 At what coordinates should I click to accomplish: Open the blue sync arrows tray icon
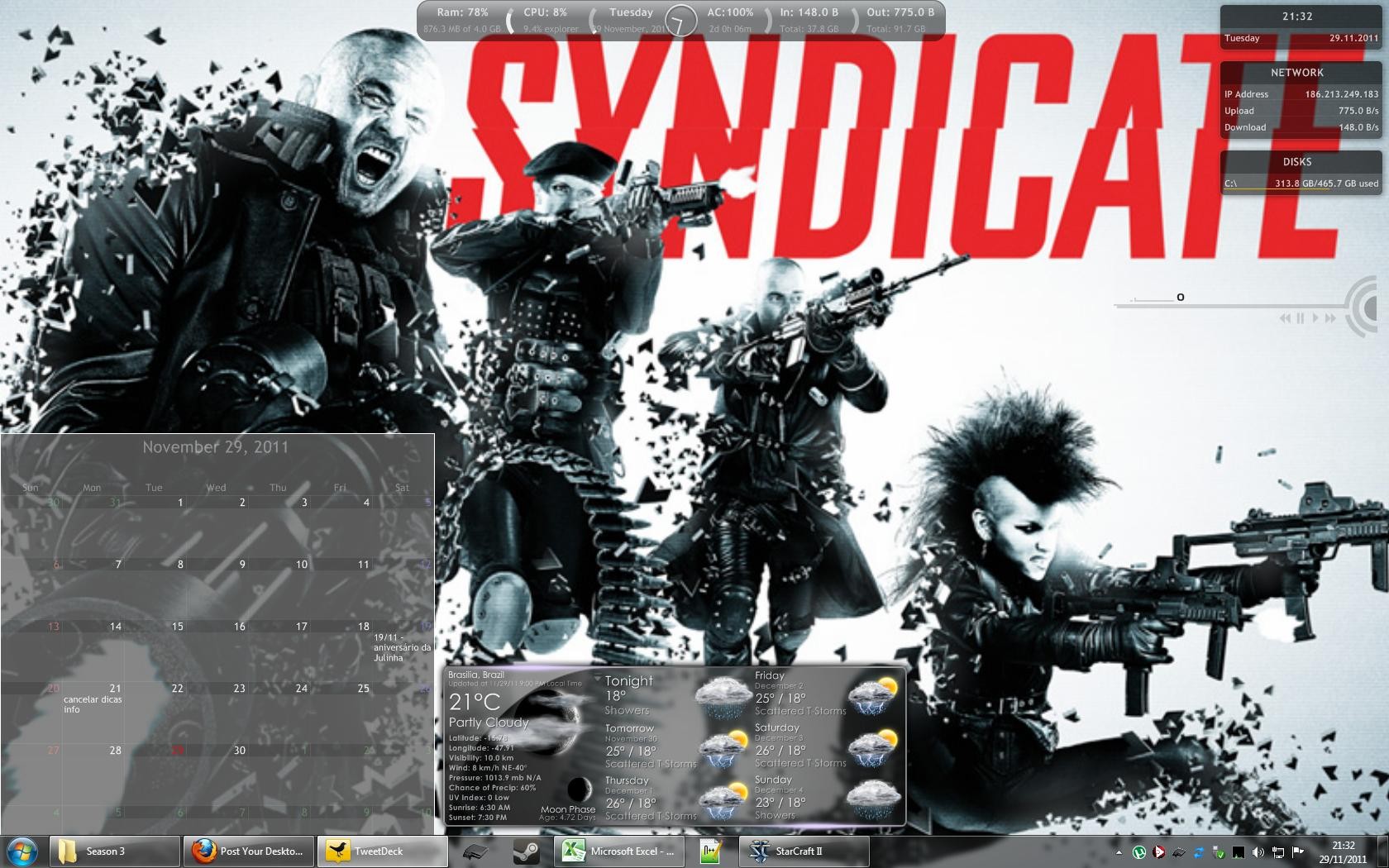point(1198,852)
